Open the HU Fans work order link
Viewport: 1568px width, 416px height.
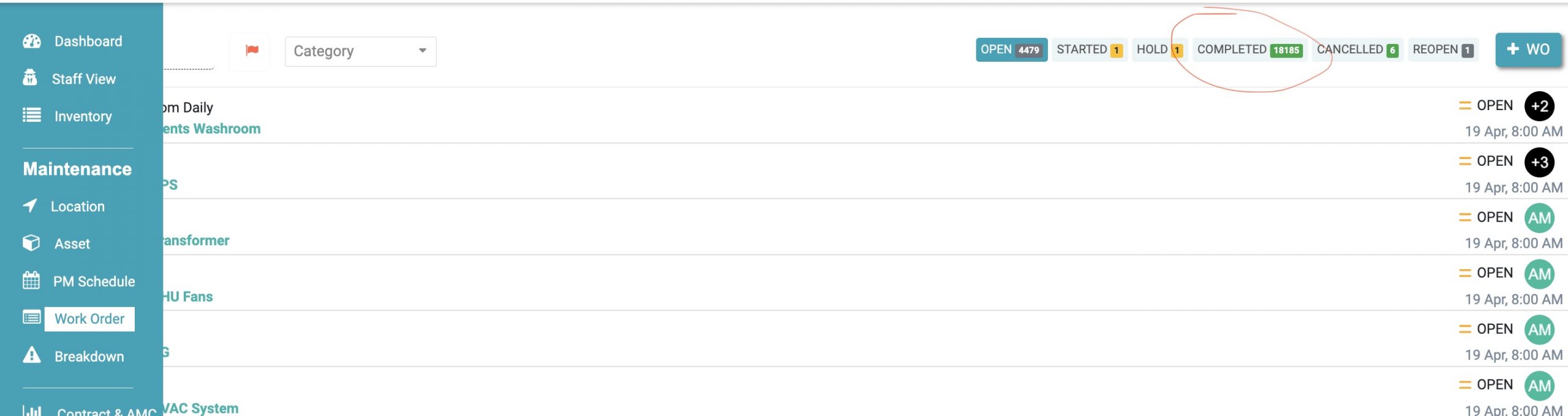pyautogui.click(x=188, y=297)
